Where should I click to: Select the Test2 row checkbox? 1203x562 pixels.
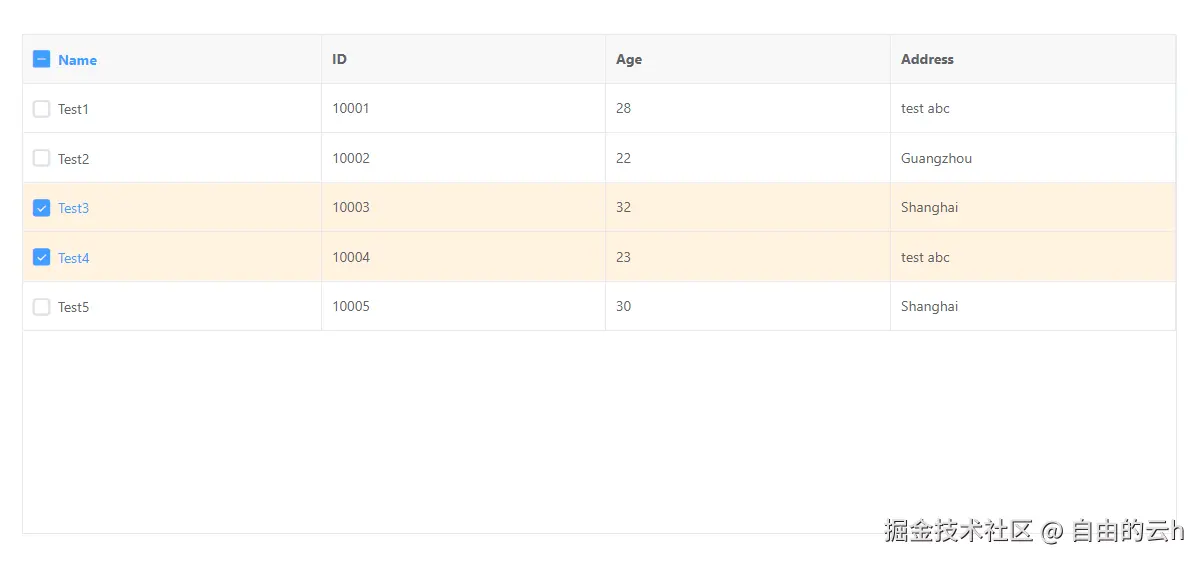tap(41, 158)
